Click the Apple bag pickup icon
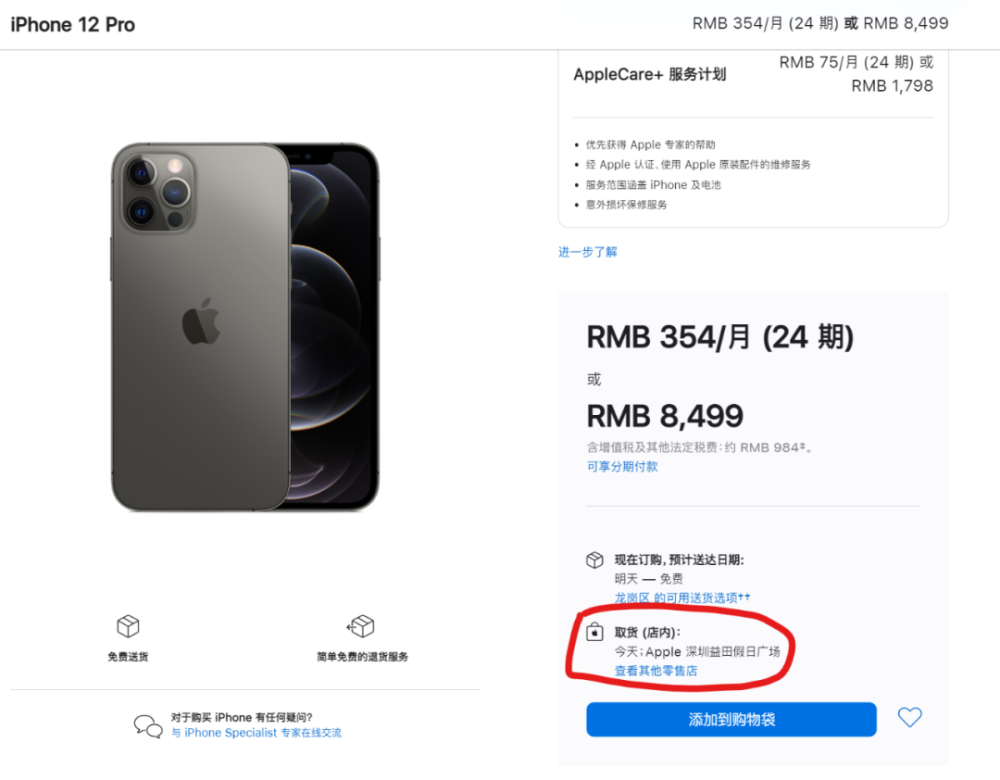The width and height of the screenshot is (1000, 780). (x=595, y=631)
